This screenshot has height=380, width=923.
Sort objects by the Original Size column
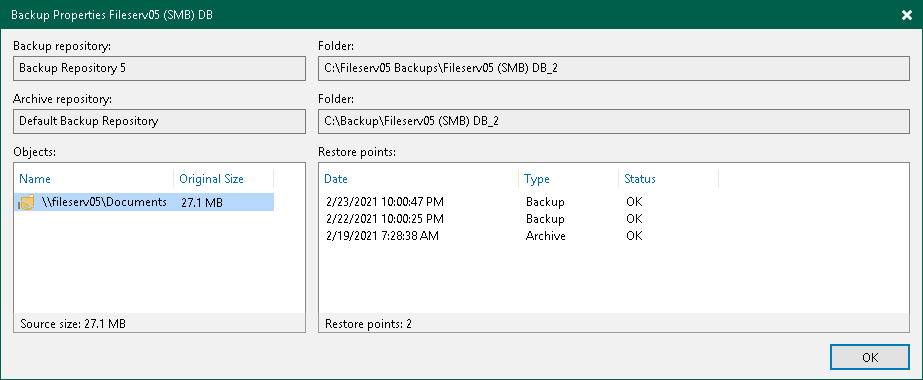pos(211,179)
